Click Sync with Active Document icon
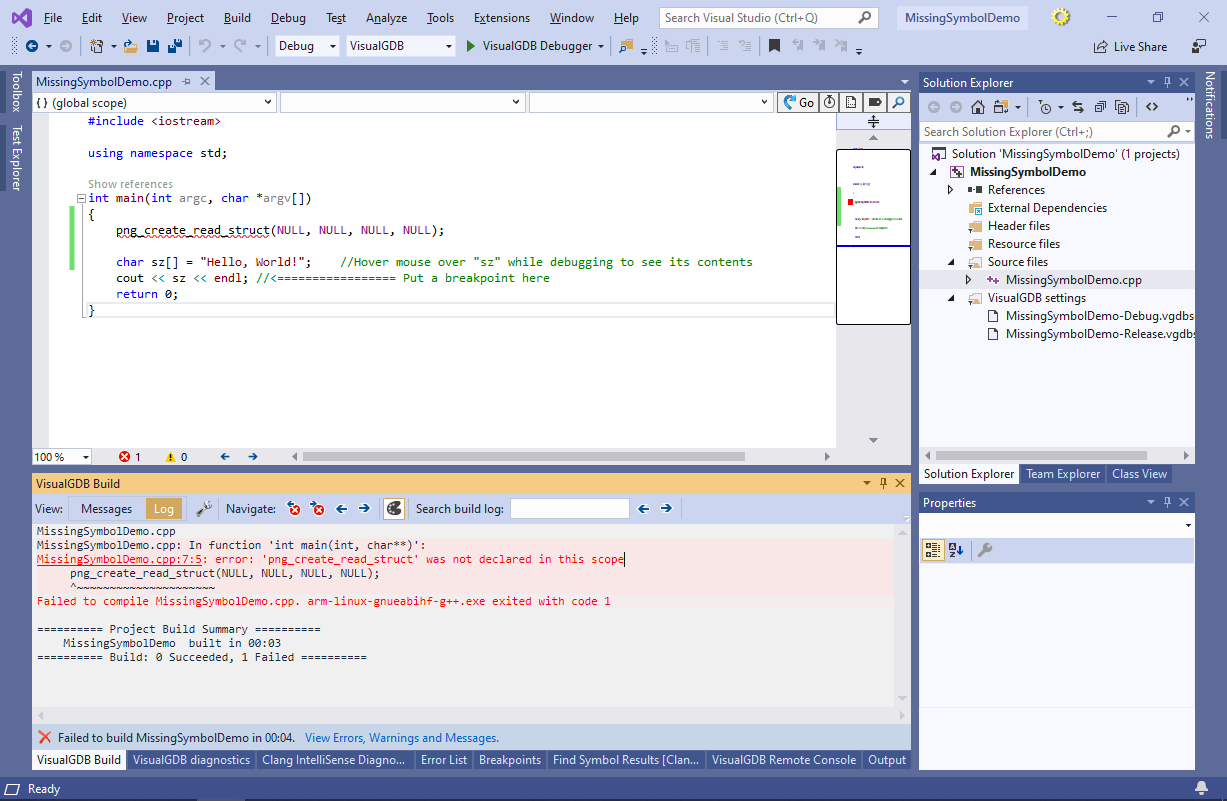This screenshot has height=801, width=1227. pos(1078,107)
